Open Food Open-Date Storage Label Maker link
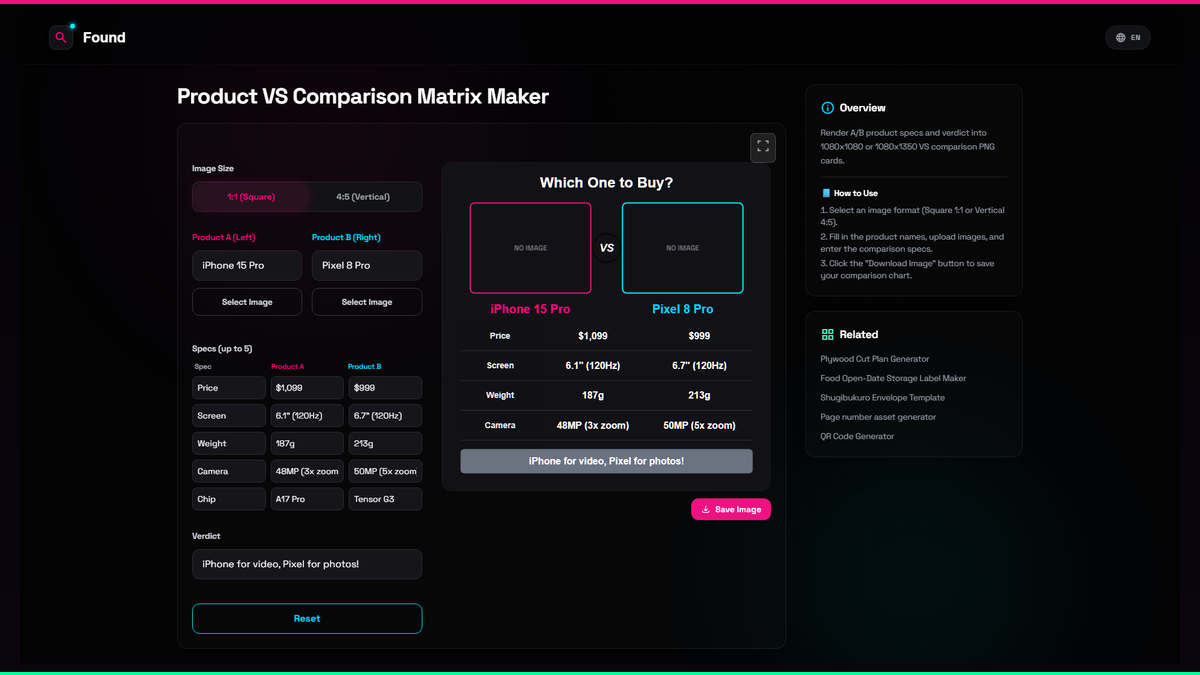This screenshot has width=1200, height=675. tap(894, 378)
